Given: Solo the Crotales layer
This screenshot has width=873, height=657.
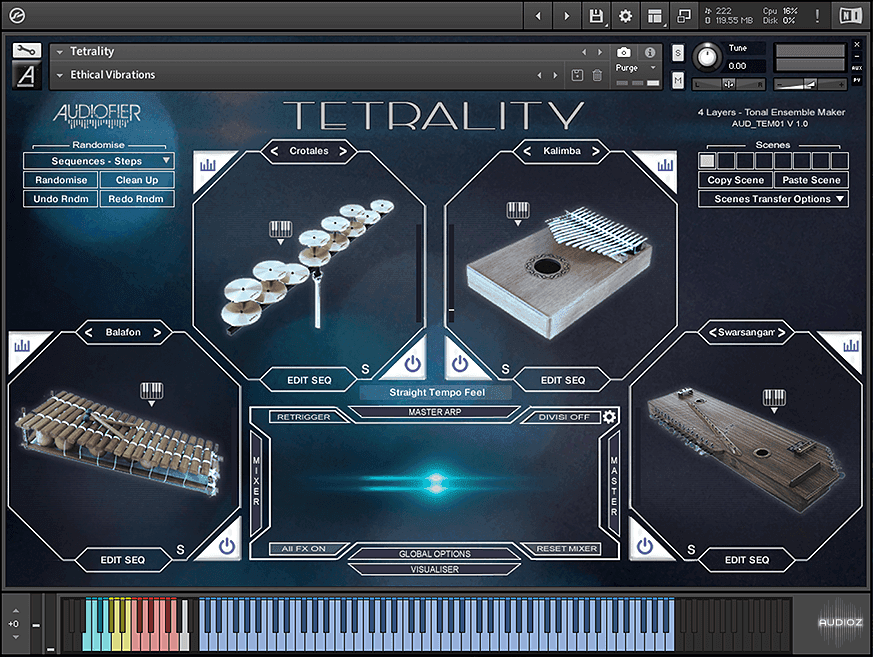Looking at the screenshot, I should (365, 369).
